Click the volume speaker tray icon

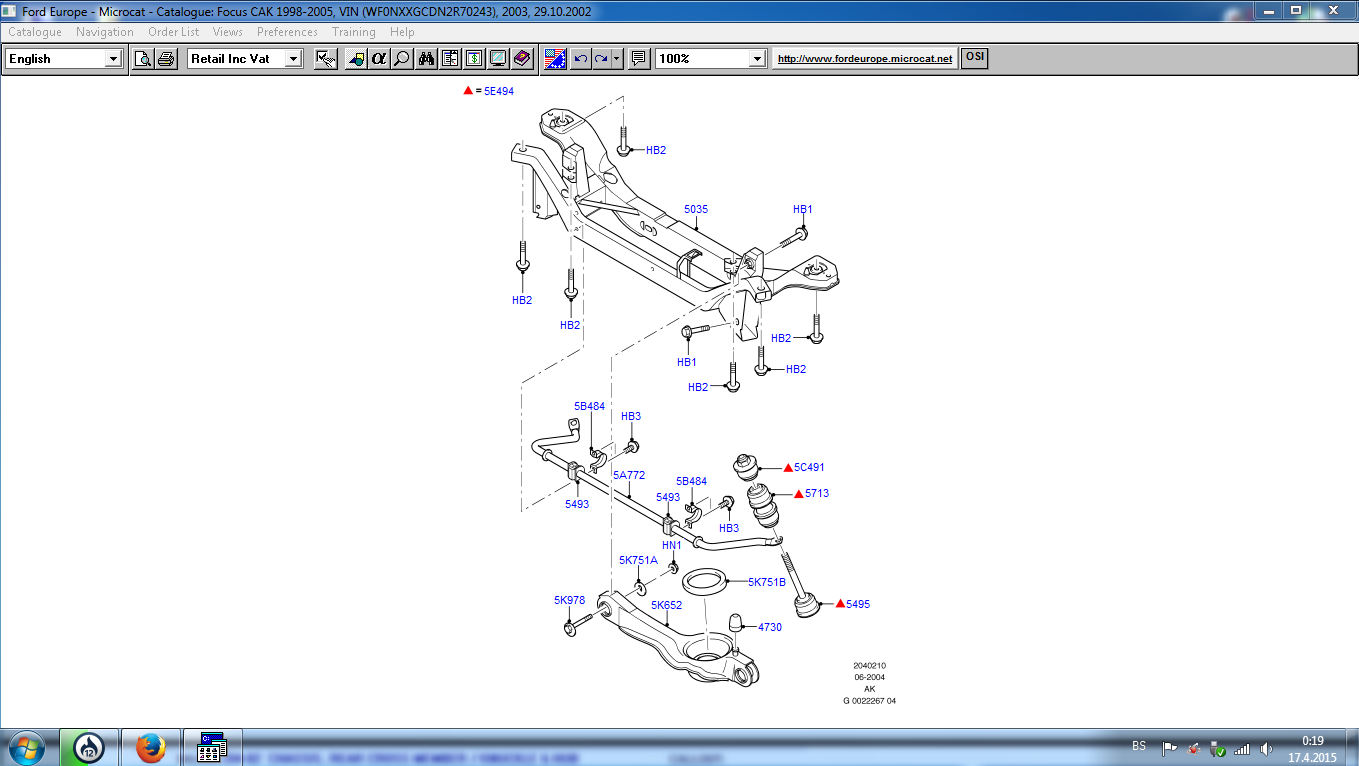tap(1267, 748)
